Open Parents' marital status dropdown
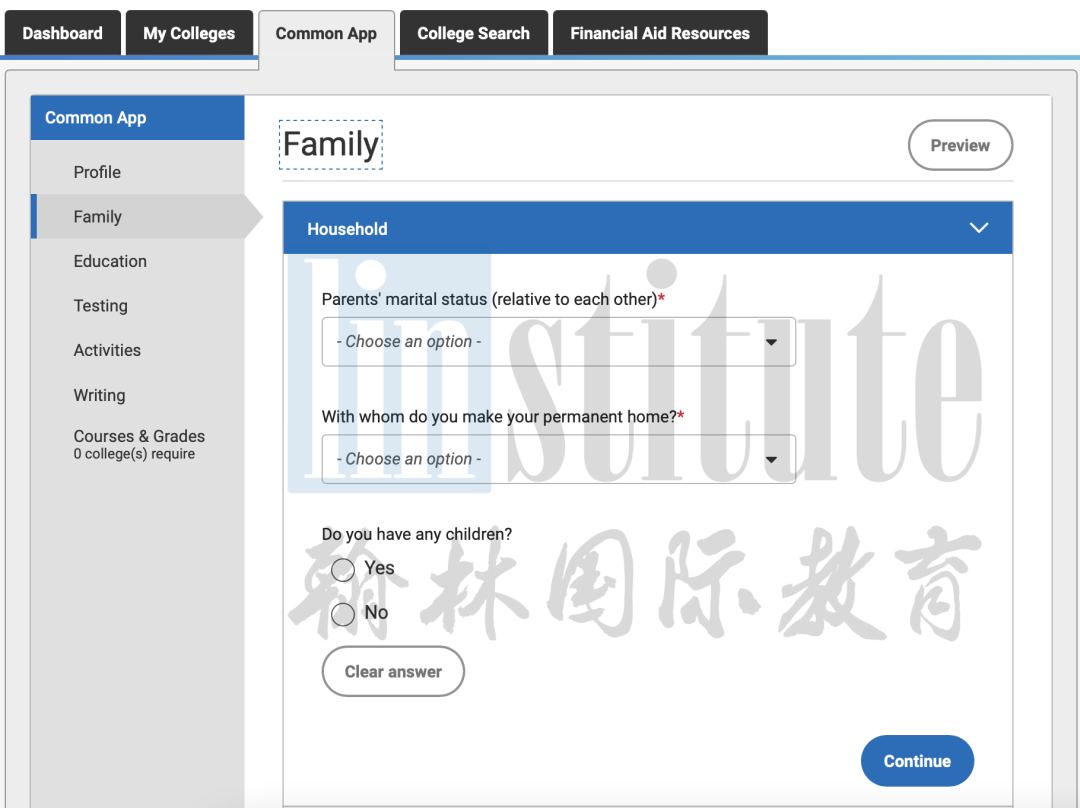 (x=559, y=342)
